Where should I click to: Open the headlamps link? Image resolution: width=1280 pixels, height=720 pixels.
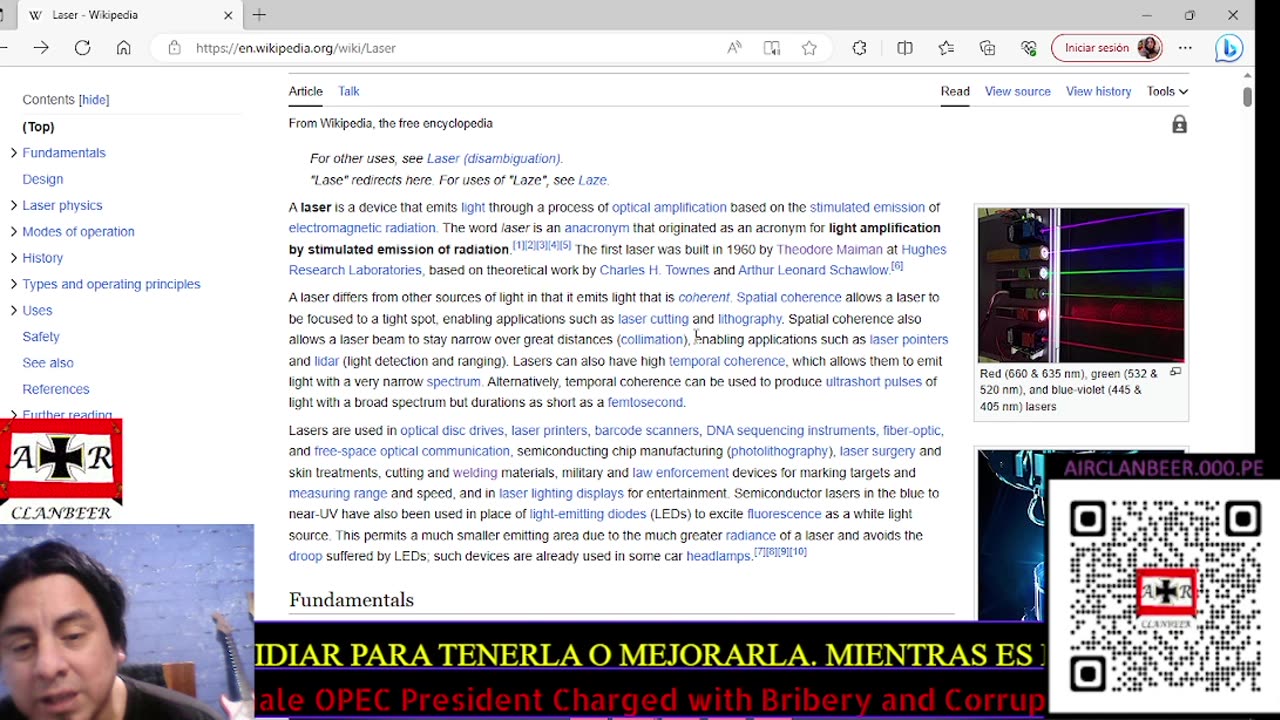click(x=718, y=556)
